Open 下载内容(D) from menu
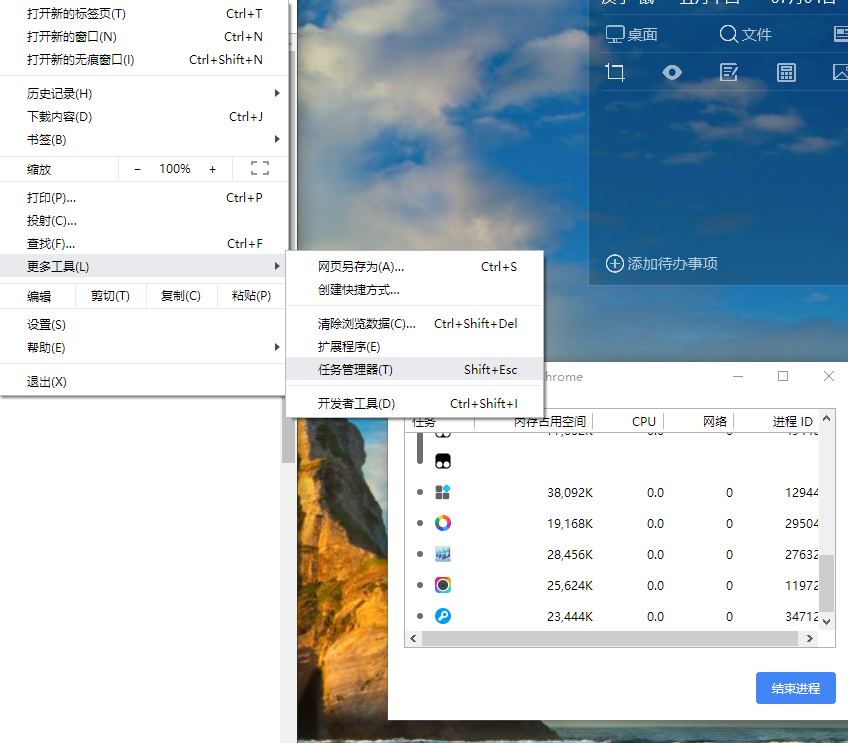 click(x=143, y=116)
